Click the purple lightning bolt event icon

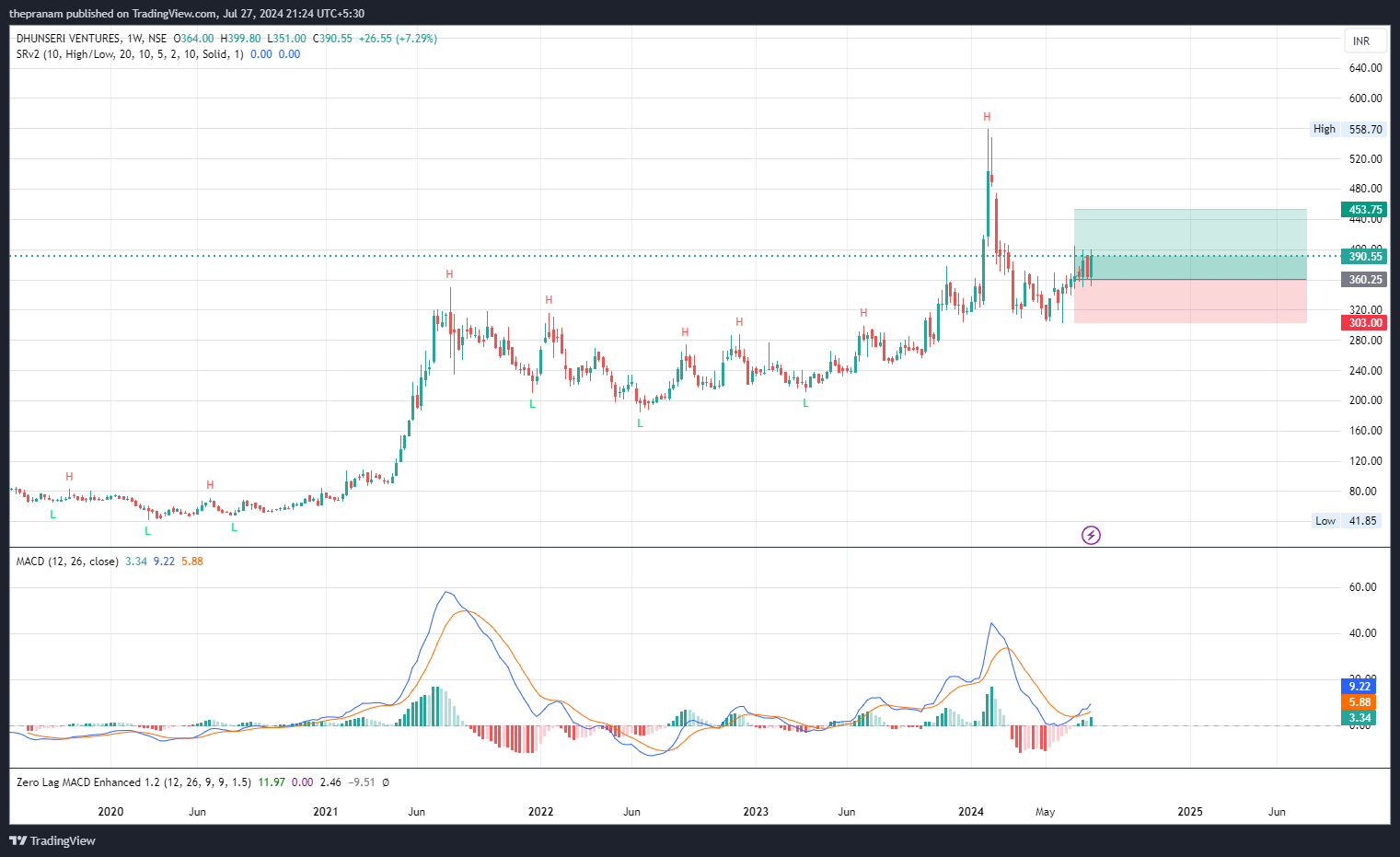[x=1091, y=535]
